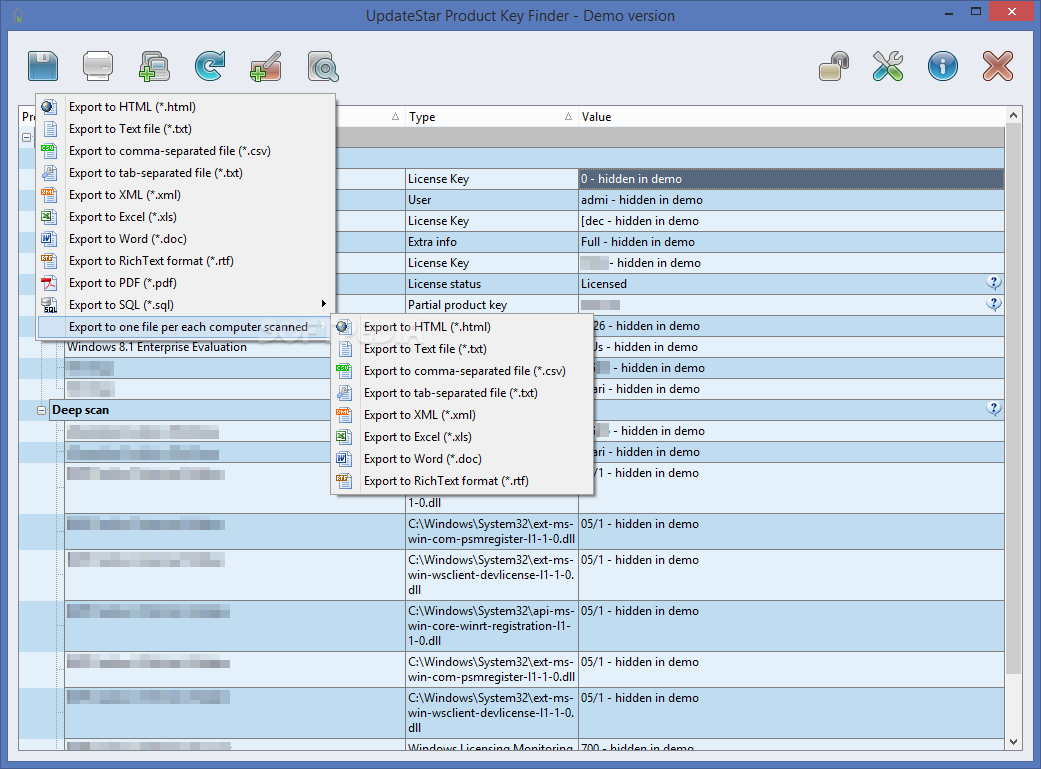The width and height of the screenshot is (1041, 769).
Task: Maximize the Product Key Finder window
Action: [975, 11]
